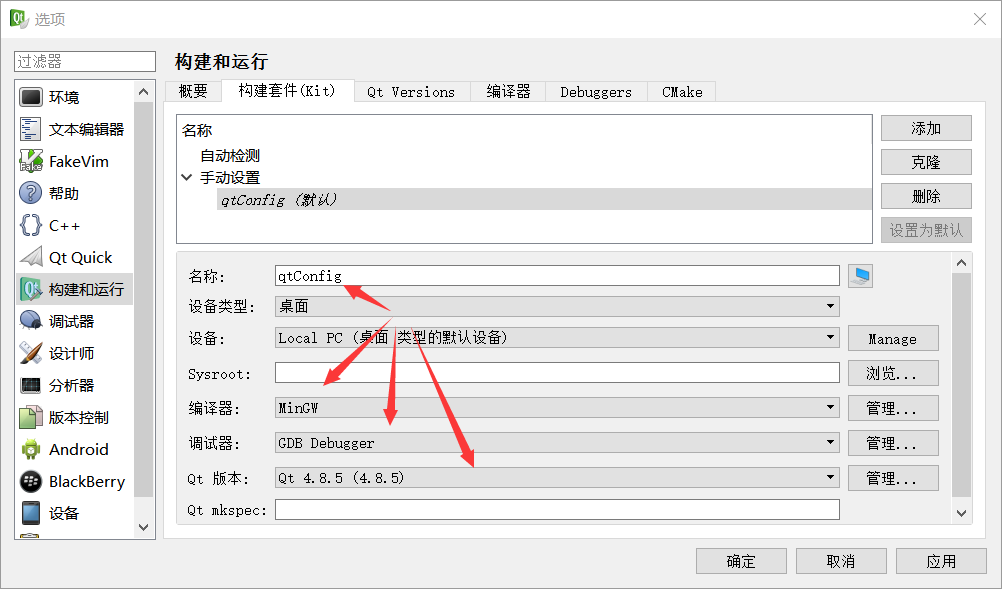Viewport: 1002px width, 589px height.
Task: Open the C++ braces icon
Action: (31, 225)
